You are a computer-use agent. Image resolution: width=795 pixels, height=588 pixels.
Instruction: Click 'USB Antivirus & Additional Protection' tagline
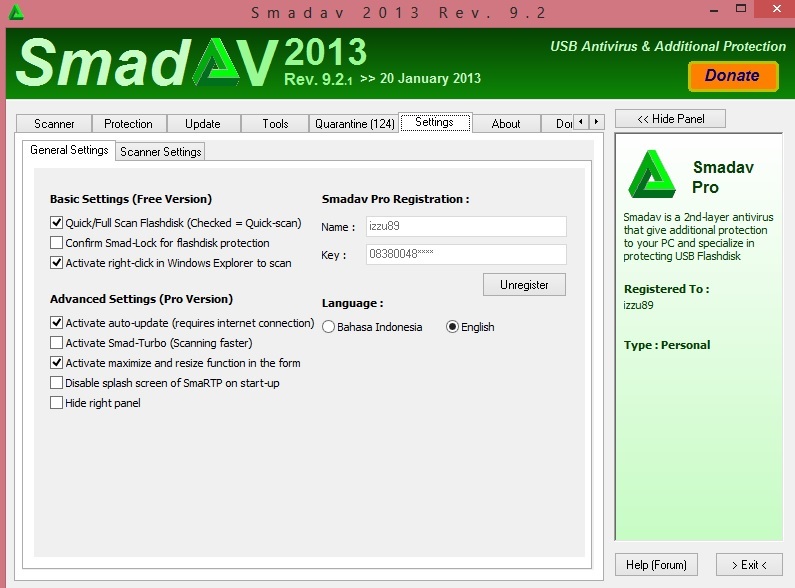668,46
